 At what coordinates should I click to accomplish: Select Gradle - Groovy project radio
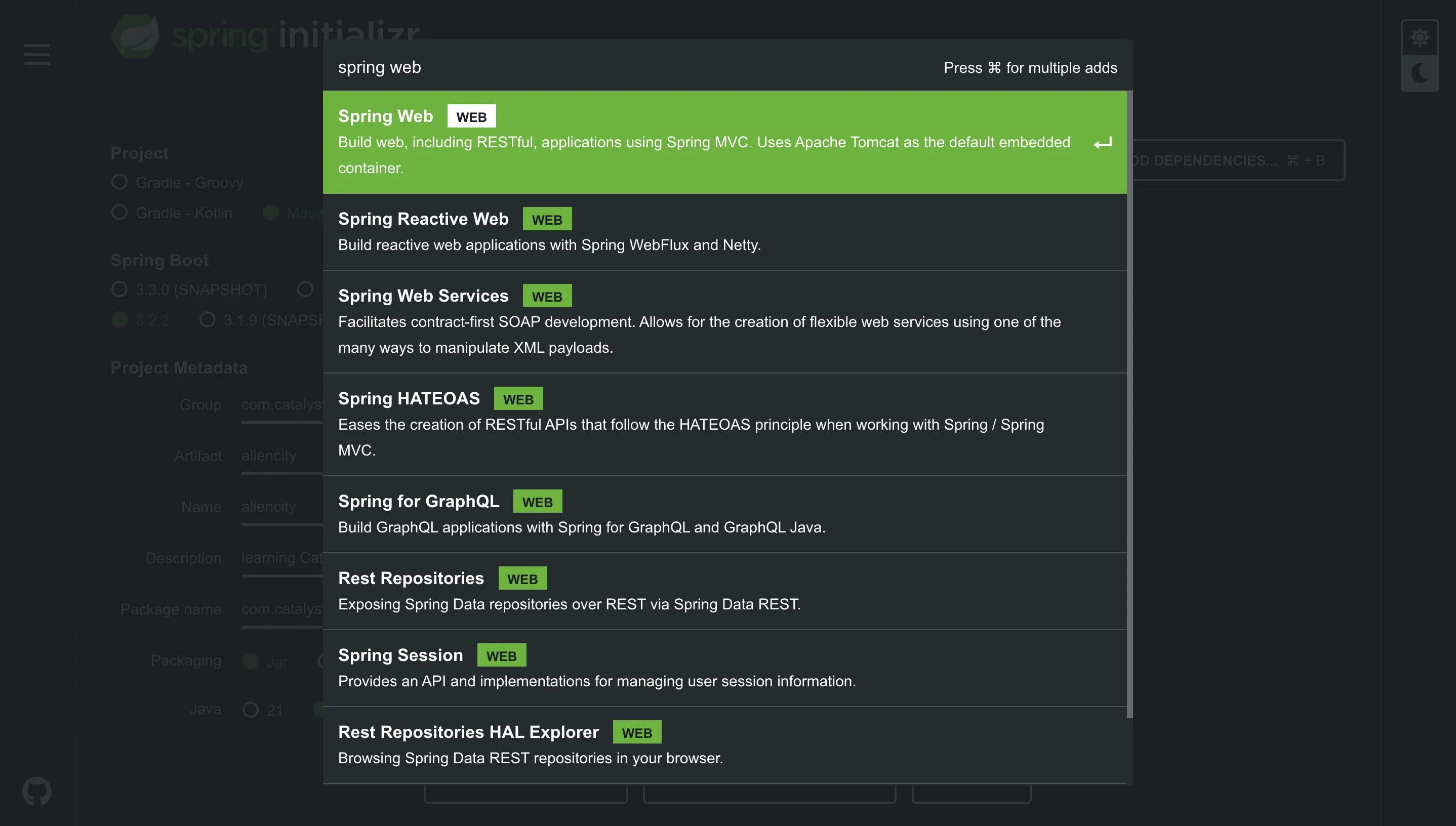coord(119,182)
